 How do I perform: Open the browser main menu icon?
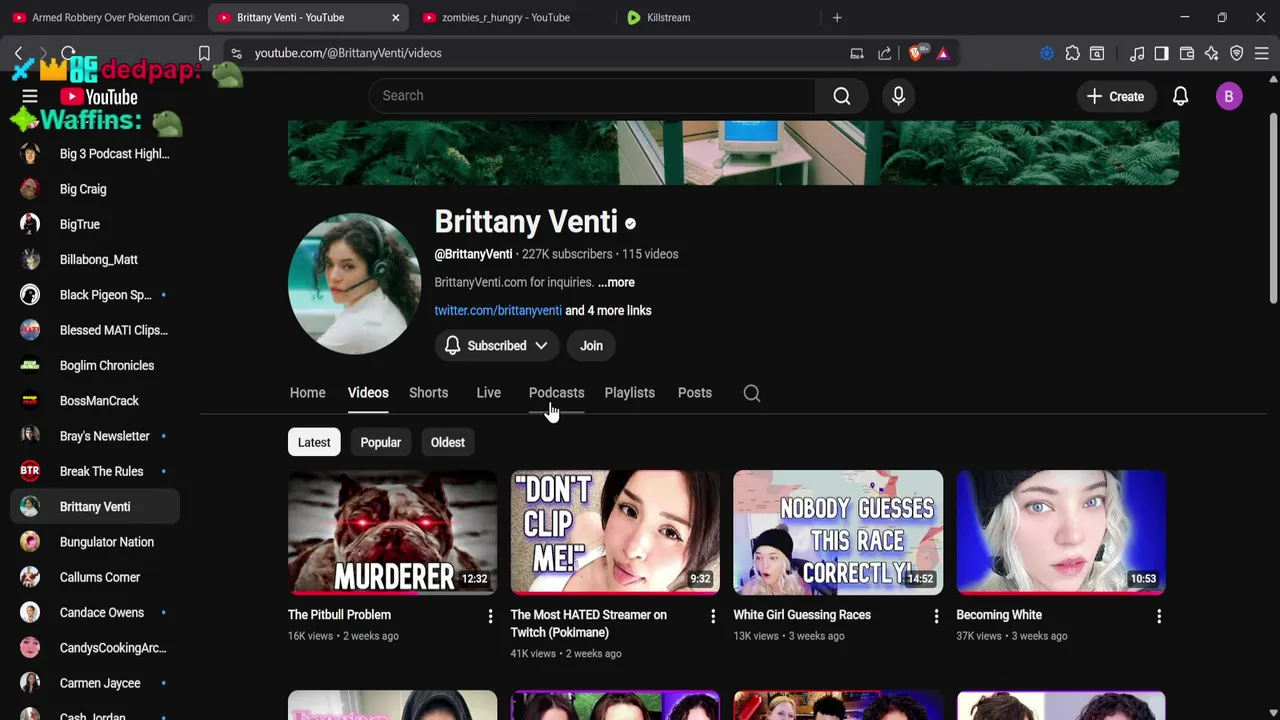coord(1262,53)
